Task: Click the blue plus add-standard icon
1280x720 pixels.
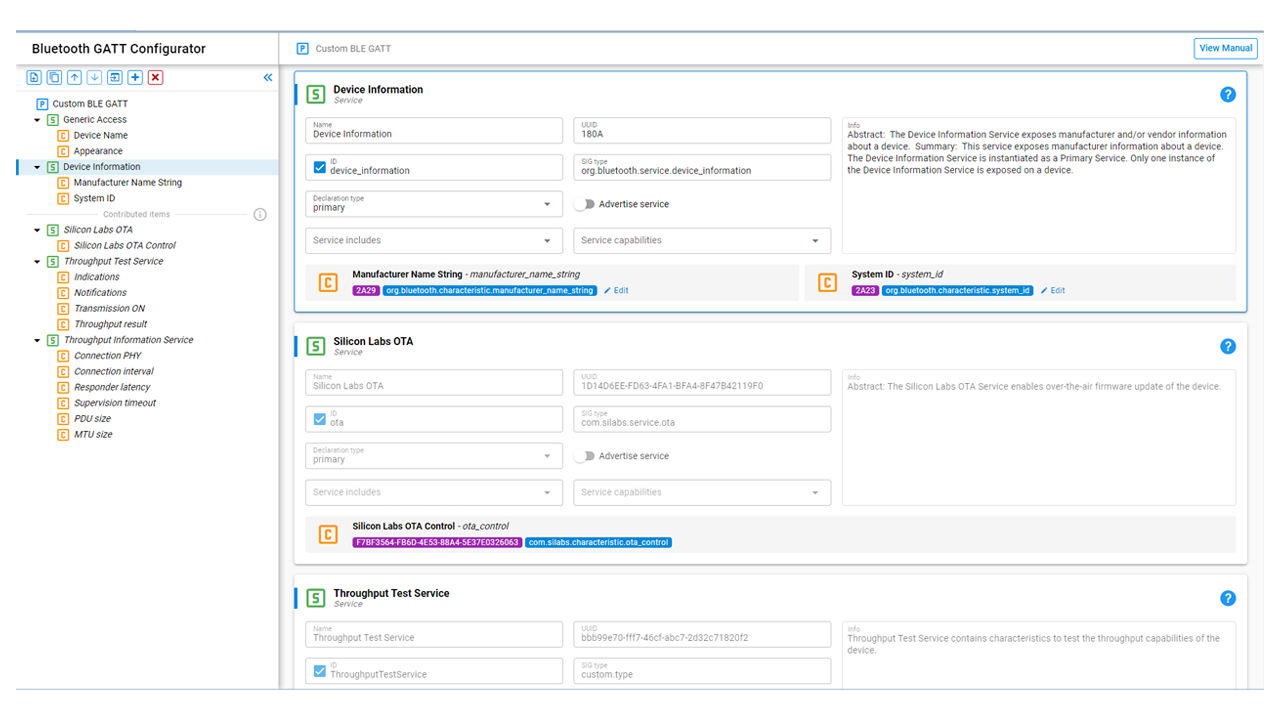Action: click(x=135, y=77)
